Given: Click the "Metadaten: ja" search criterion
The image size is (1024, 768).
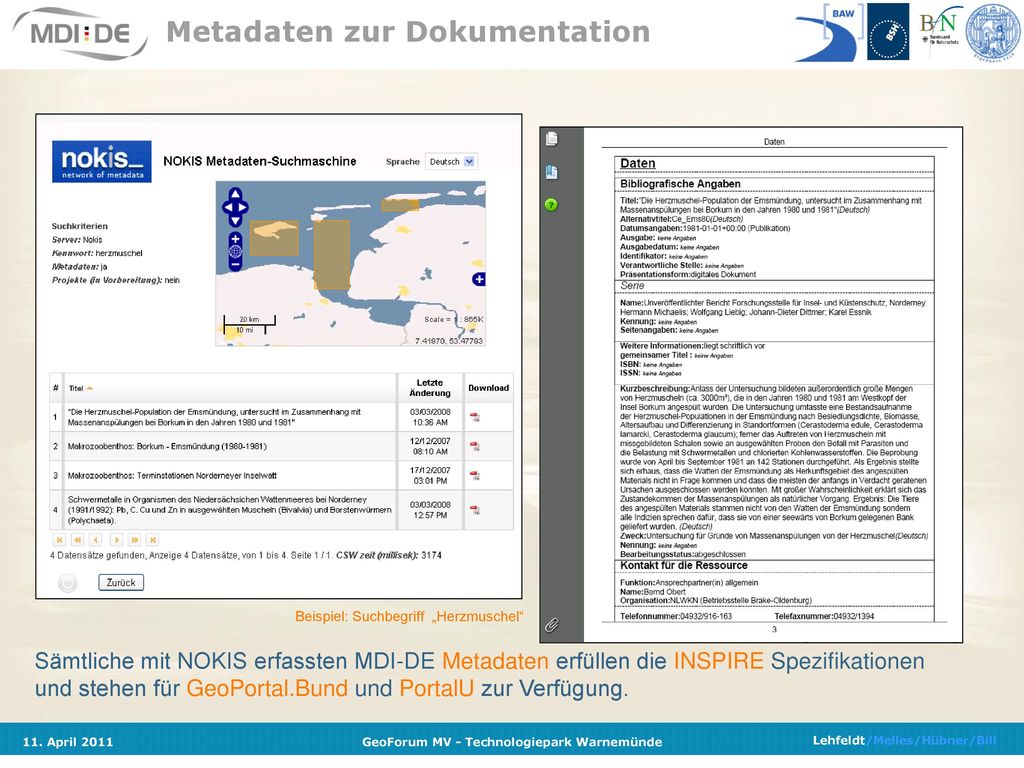Looking at the screenshot, I should coord(80,267).
